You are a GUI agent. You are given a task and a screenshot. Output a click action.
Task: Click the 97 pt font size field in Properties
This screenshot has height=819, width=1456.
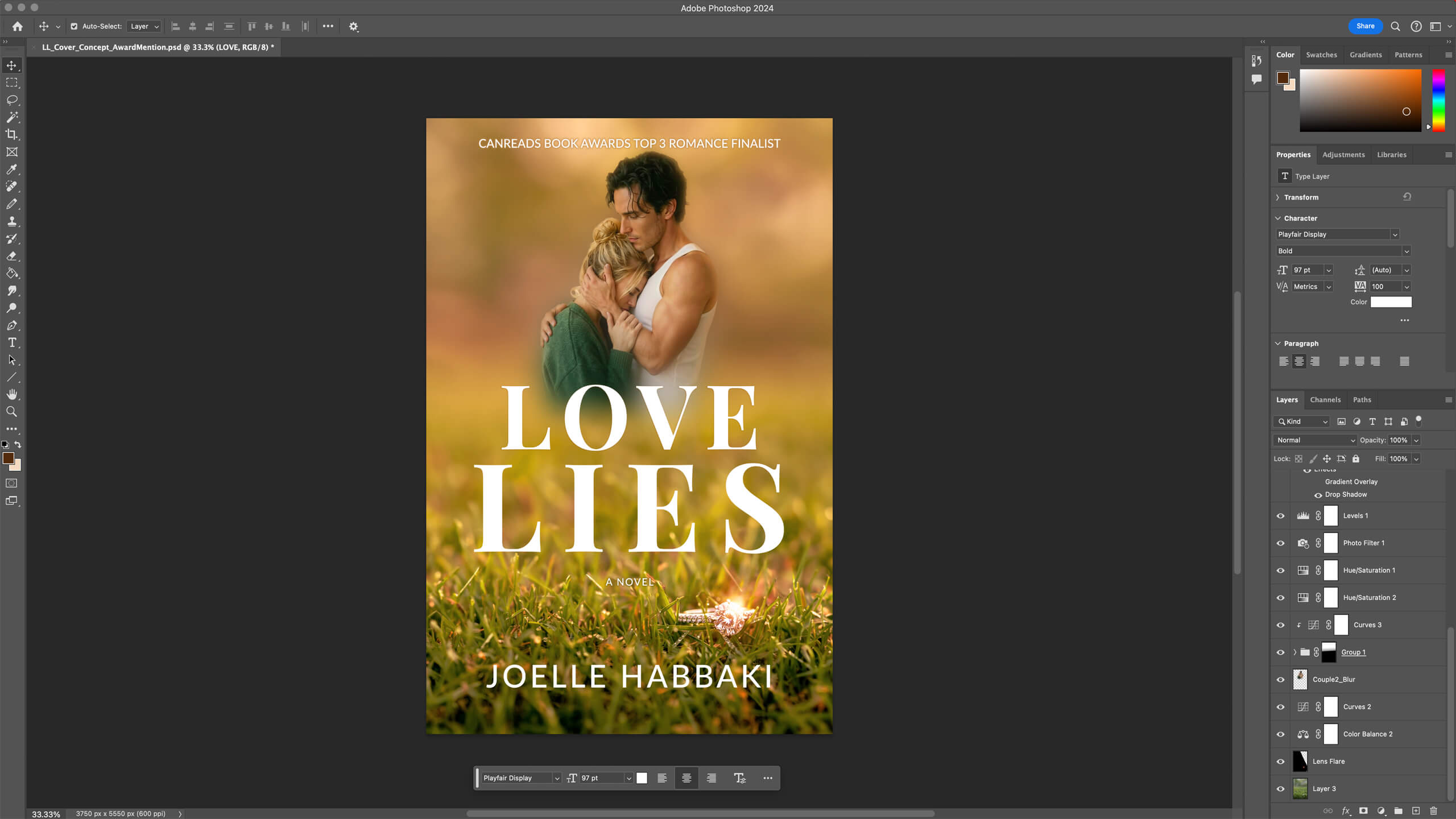point(1307,270)
